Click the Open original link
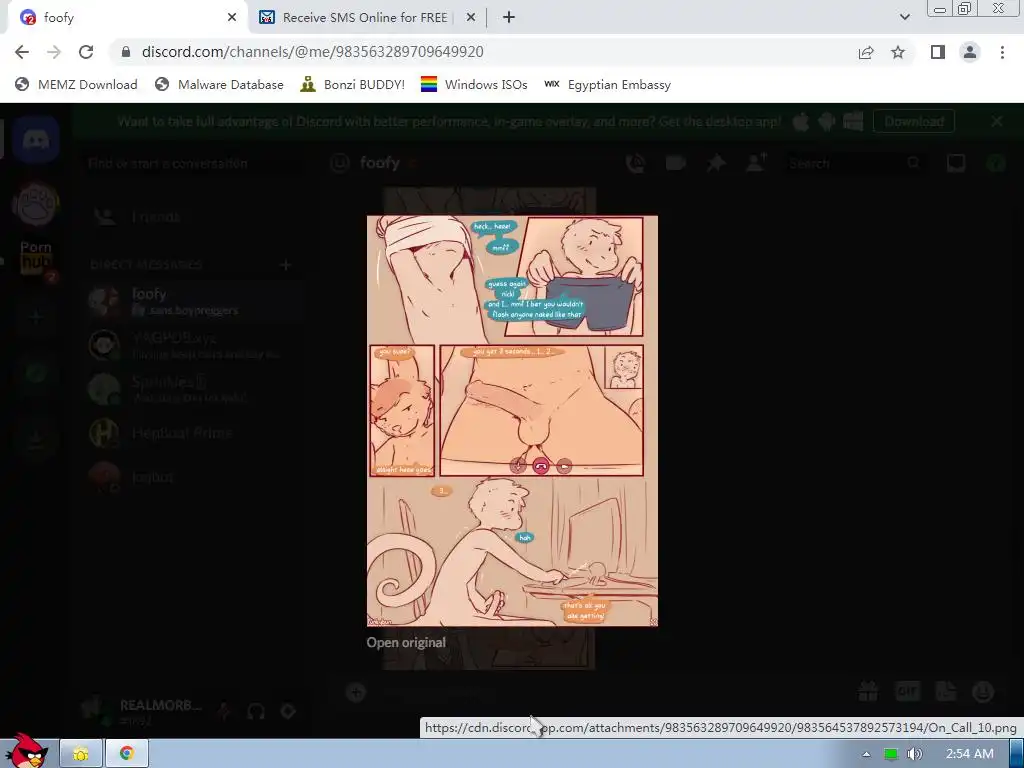The height and width of the screenshot is (768, 1024). (x=406, y=643)
